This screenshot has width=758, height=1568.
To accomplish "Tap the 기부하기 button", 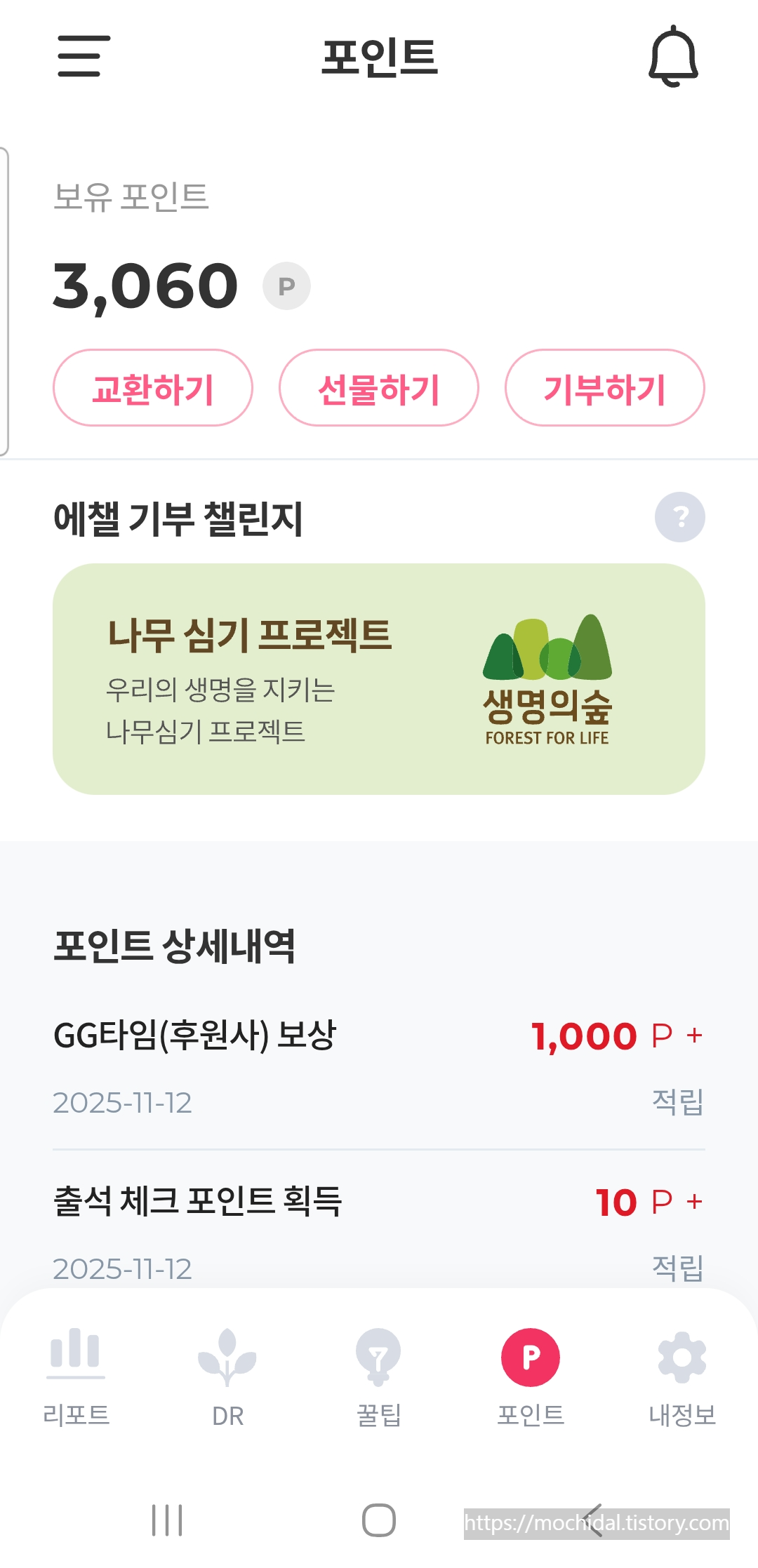I will tap(605, 388).
